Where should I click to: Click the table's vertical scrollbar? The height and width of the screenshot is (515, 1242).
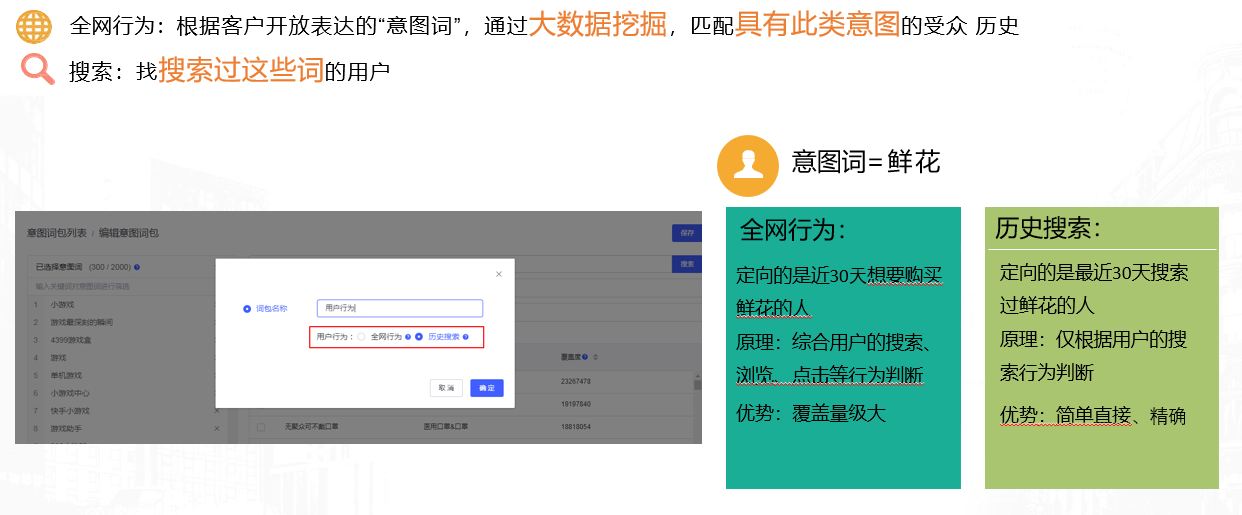click(x=697, y=385)
